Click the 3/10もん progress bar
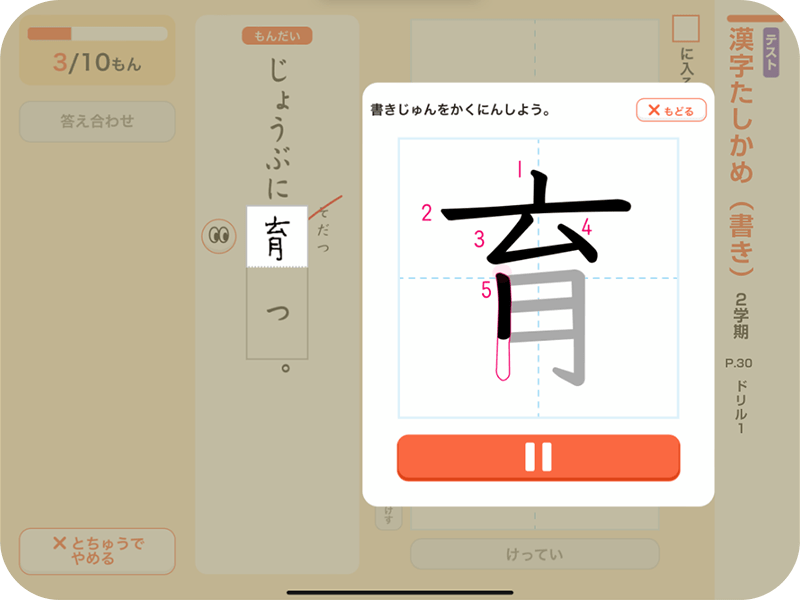This screenshot has width=800, height=600. (97, 34)
